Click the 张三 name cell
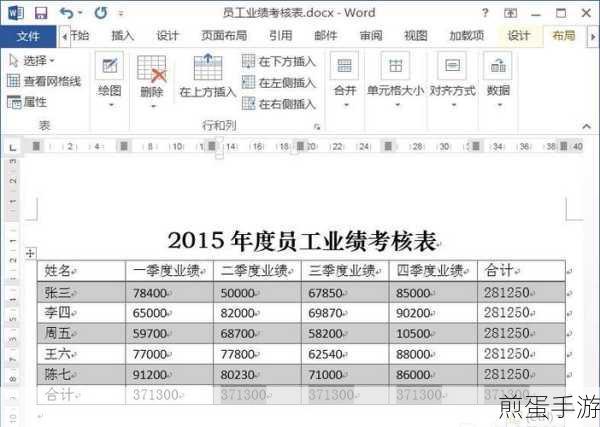This screenshot has width=600, height=427. pyautogui.click(x=81, y=292)
